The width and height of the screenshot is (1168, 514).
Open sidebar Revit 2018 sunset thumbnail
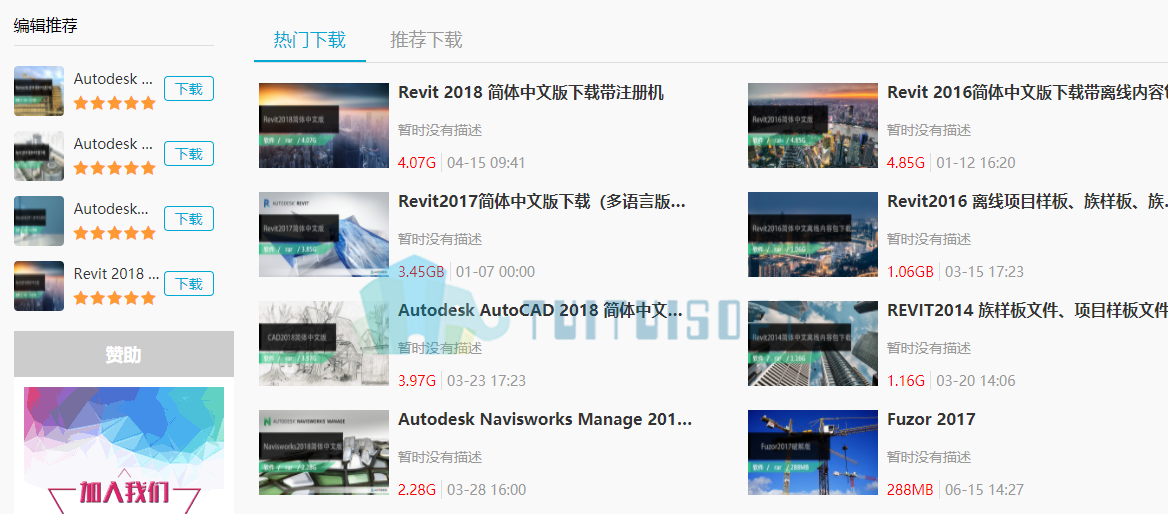[39, 286]
